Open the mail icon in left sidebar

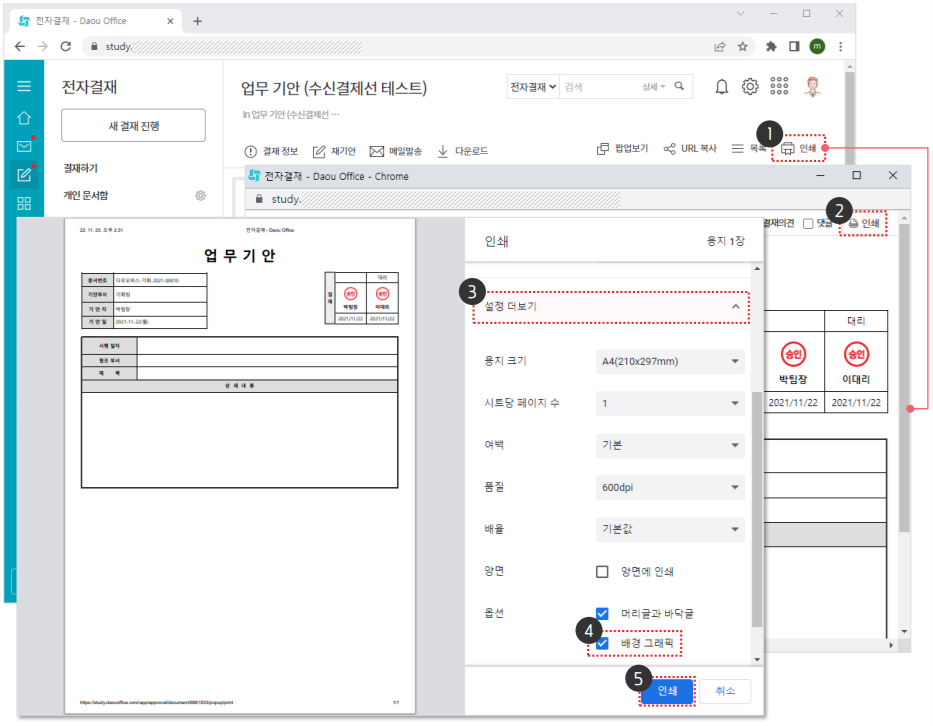point(24,146)
